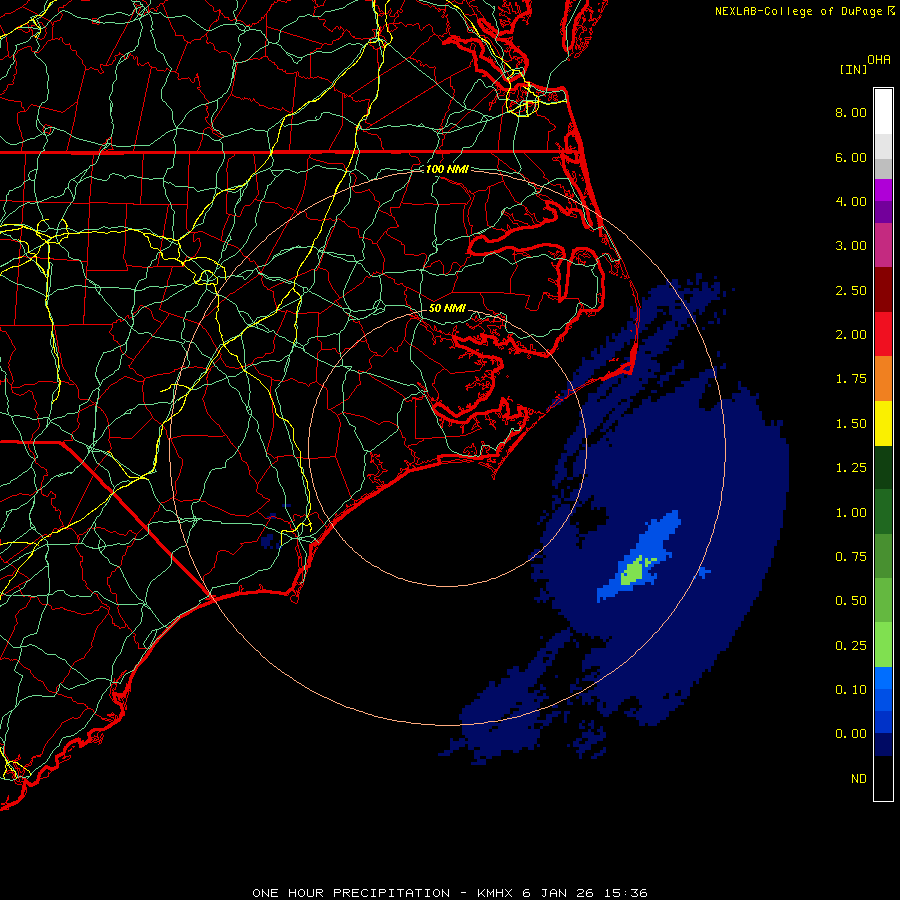Click the 1.75 legend value

[851, 379]
